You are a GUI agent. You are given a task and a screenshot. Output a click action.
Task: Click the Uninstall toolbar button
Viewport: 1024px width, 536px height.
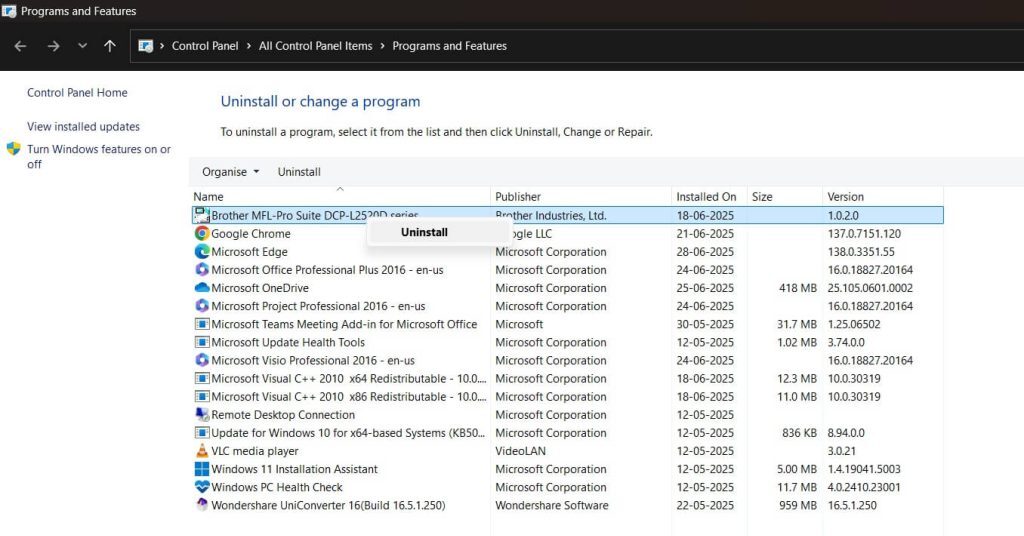click(299, 172)
